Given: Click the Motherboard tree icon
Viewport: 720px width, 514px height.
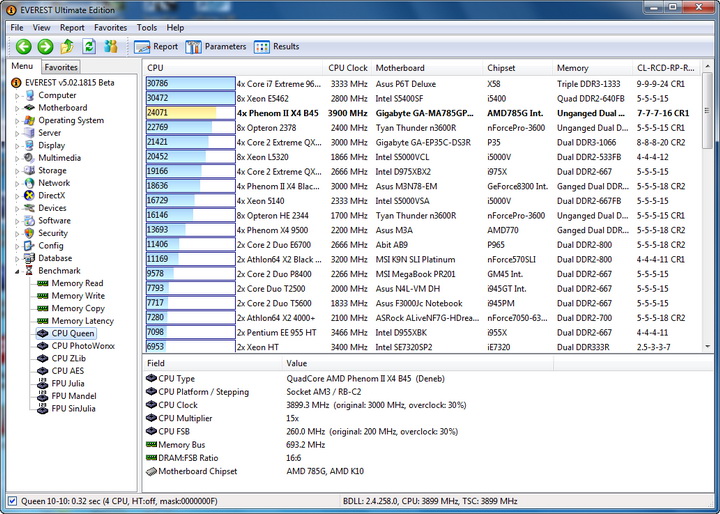Looking at the screenshot, I should (x=29, y=107).
